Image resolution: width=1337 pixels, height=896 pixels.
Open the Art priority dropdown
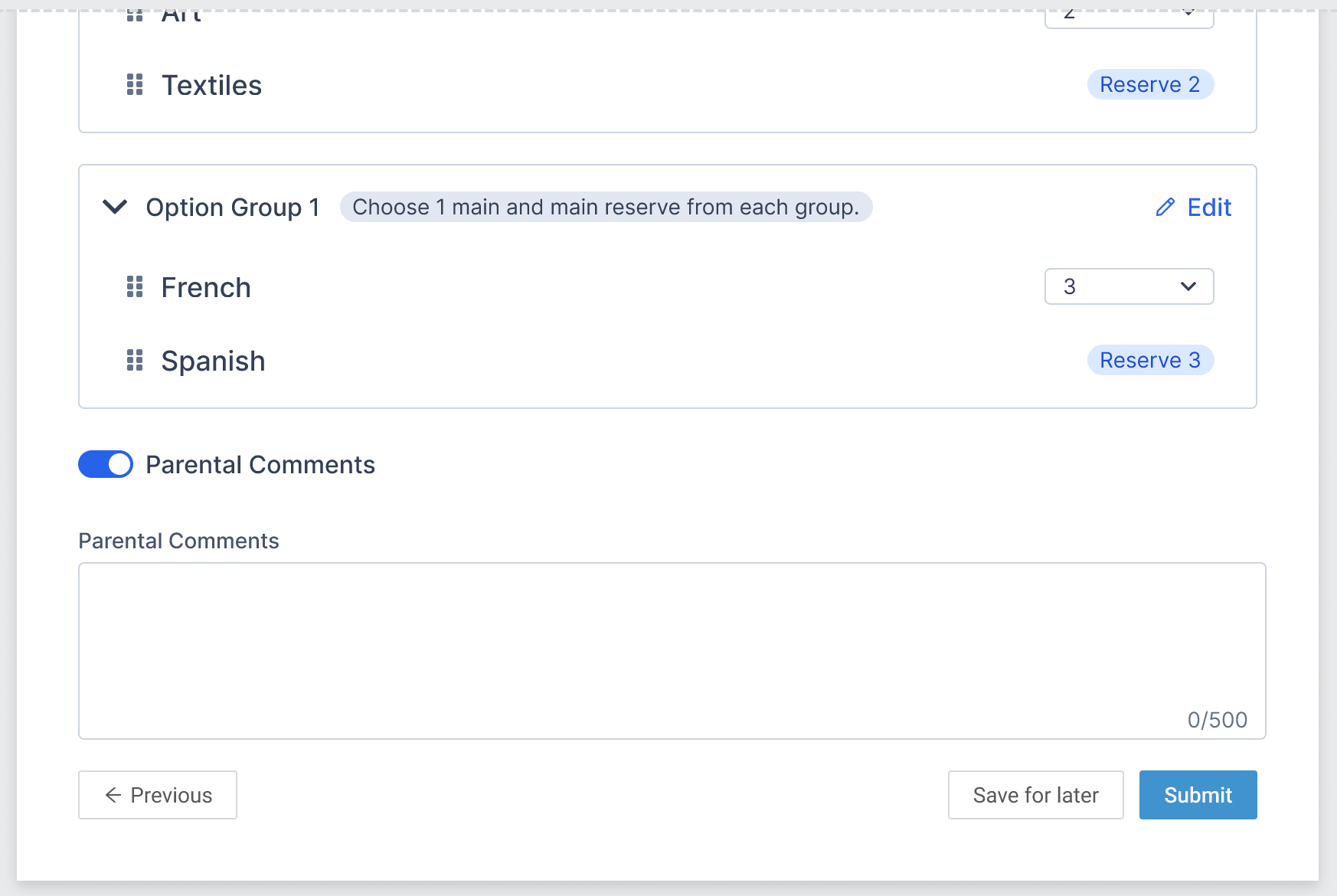click(1128, 12)
